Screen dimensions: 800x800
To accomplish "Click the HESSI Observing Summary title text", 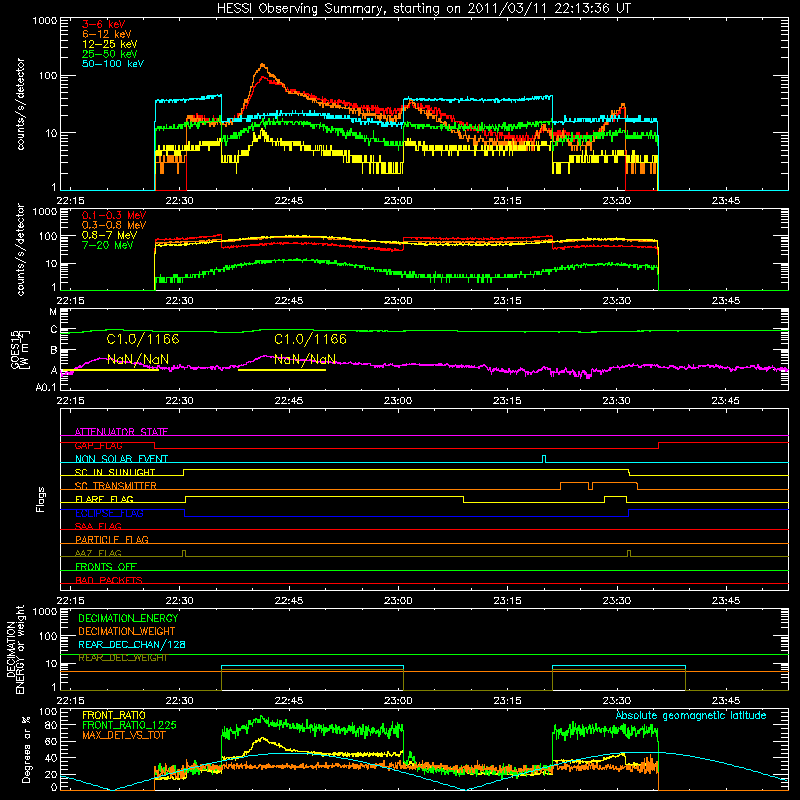I will point(423,9).
